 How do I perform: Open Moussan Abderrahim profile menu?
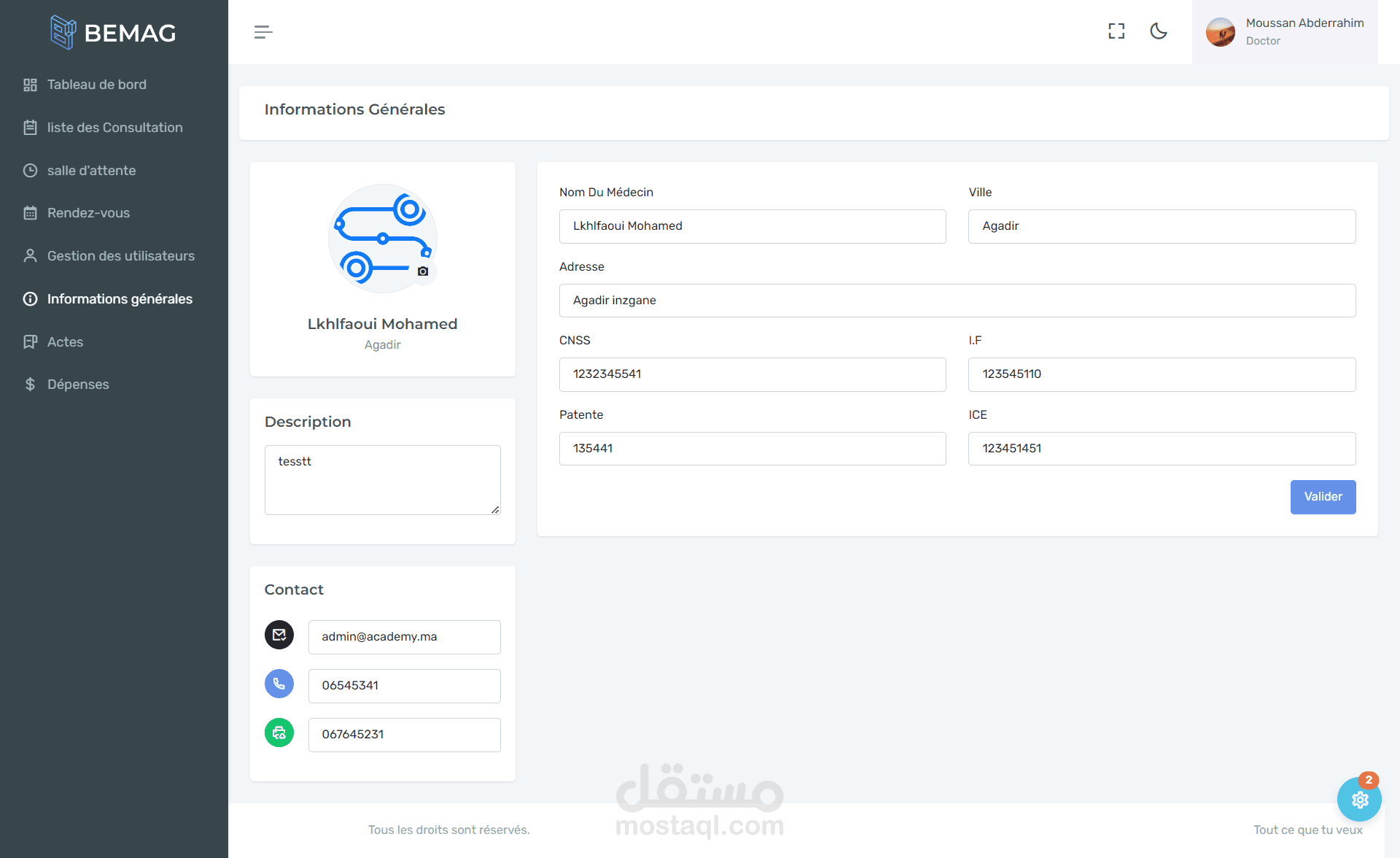pos(1285,32)
